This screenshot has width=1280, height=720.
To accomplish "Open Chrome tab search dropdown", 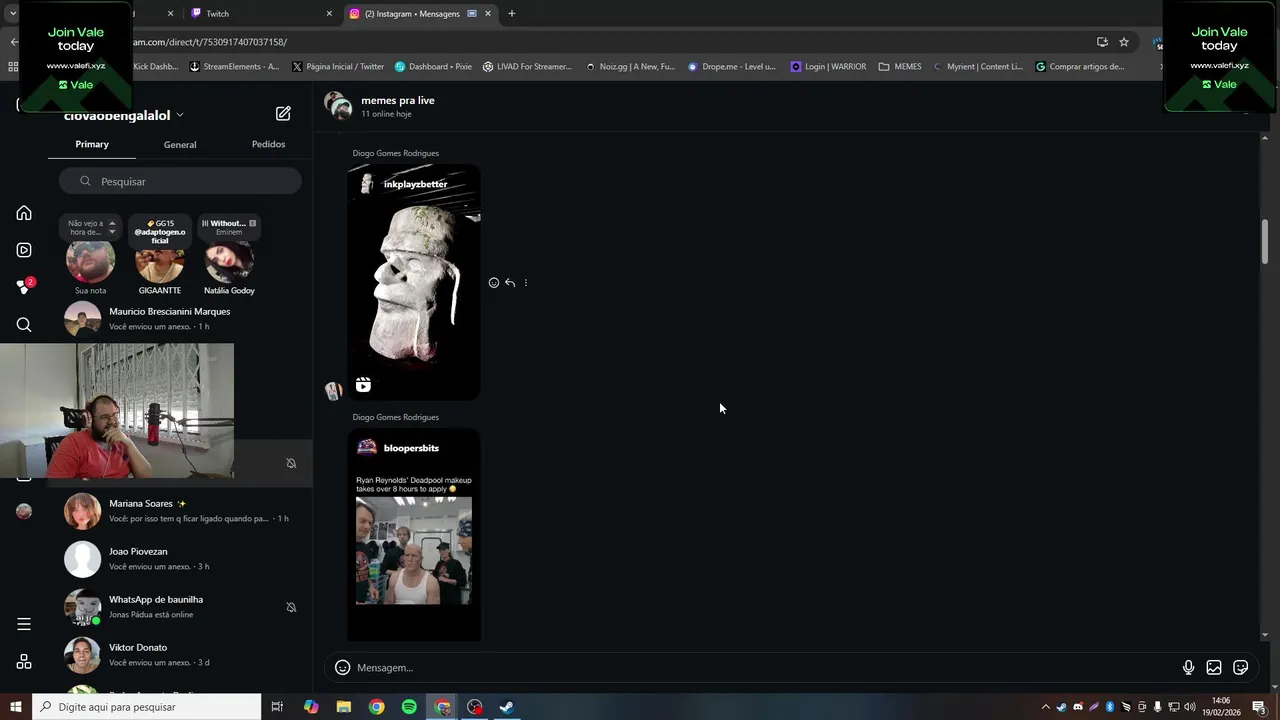I will click(13, 13).
